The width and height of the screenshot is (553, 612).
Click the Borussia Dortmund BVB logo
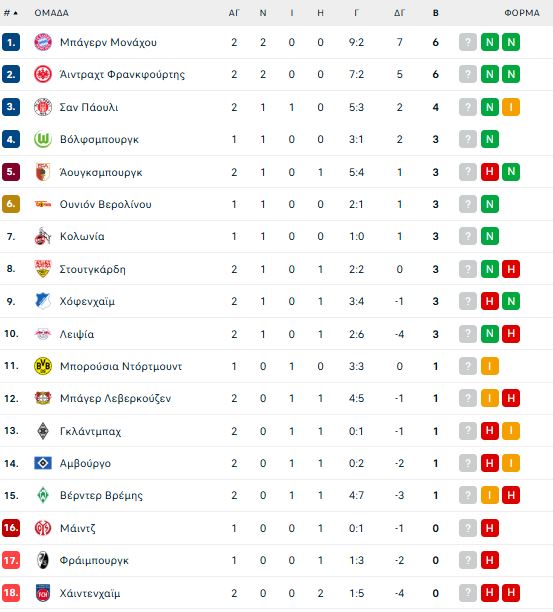43,366
